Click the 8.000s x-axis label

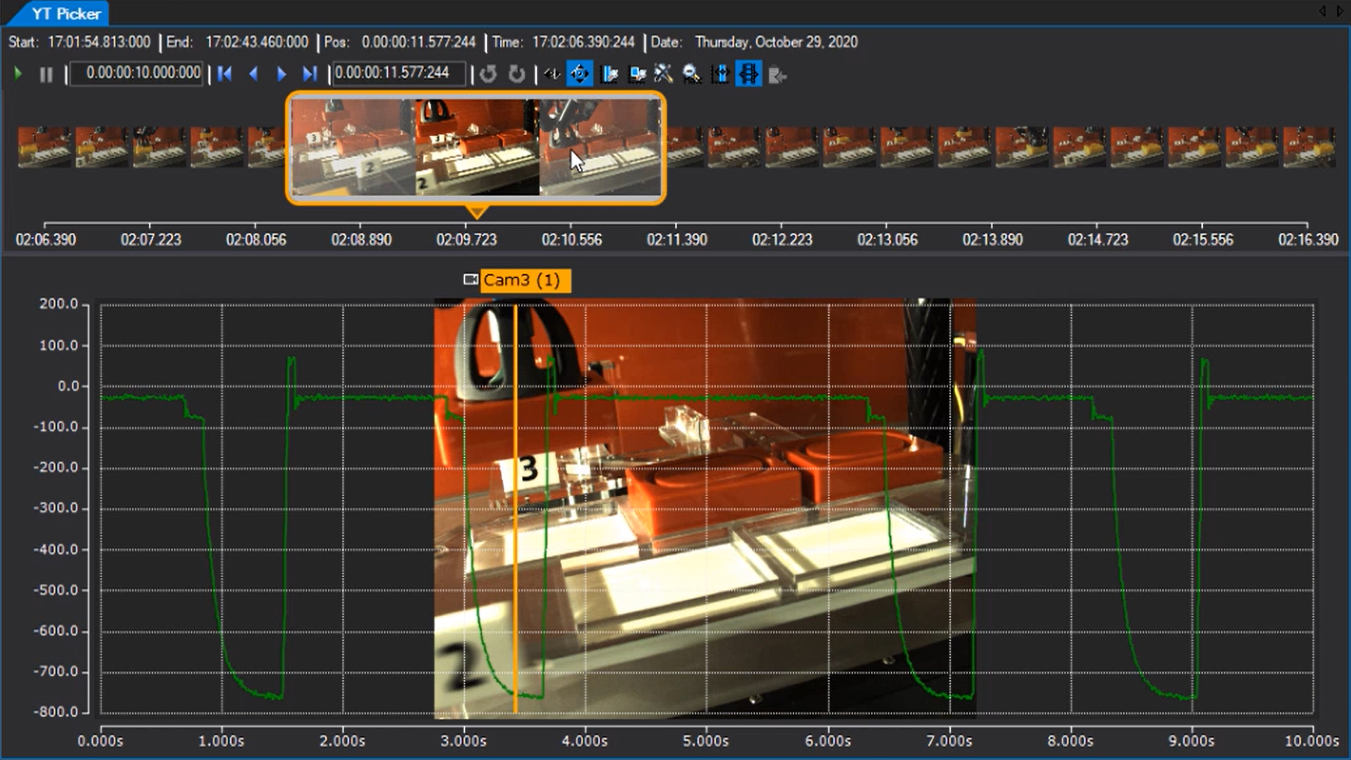click(1070, 741)
